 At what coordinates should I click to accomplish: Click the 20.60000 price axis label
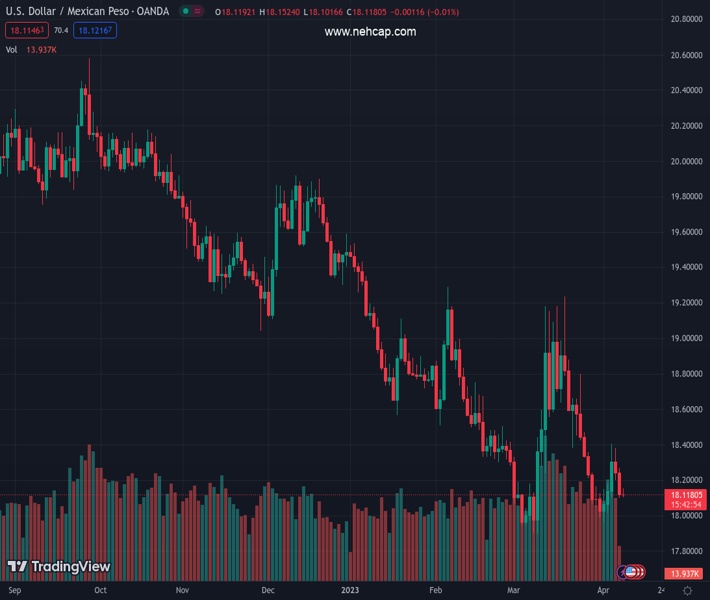pos(686,55)
